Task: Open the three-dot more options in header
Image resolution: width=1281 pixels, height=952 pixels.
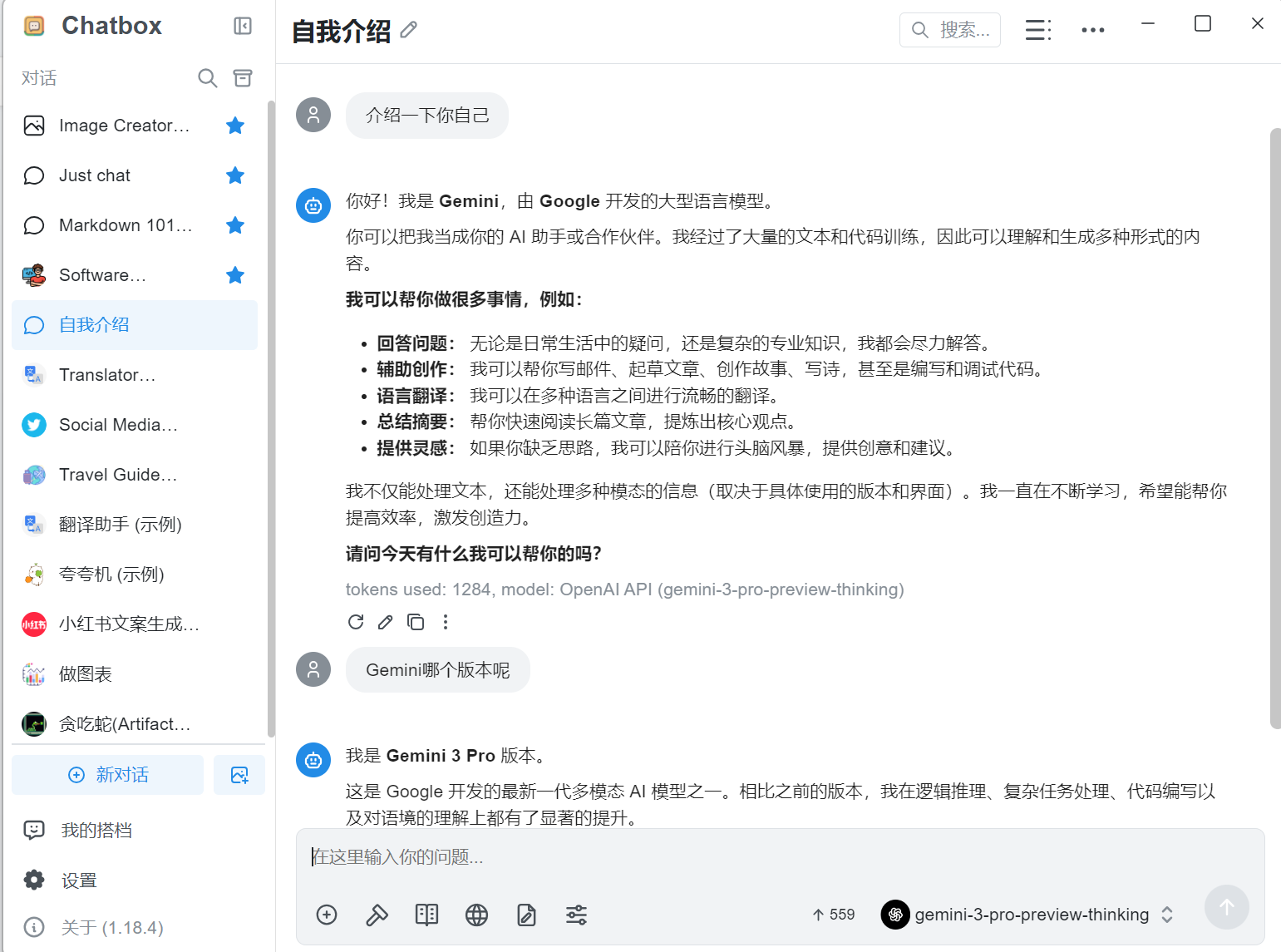Action: 1093,30
